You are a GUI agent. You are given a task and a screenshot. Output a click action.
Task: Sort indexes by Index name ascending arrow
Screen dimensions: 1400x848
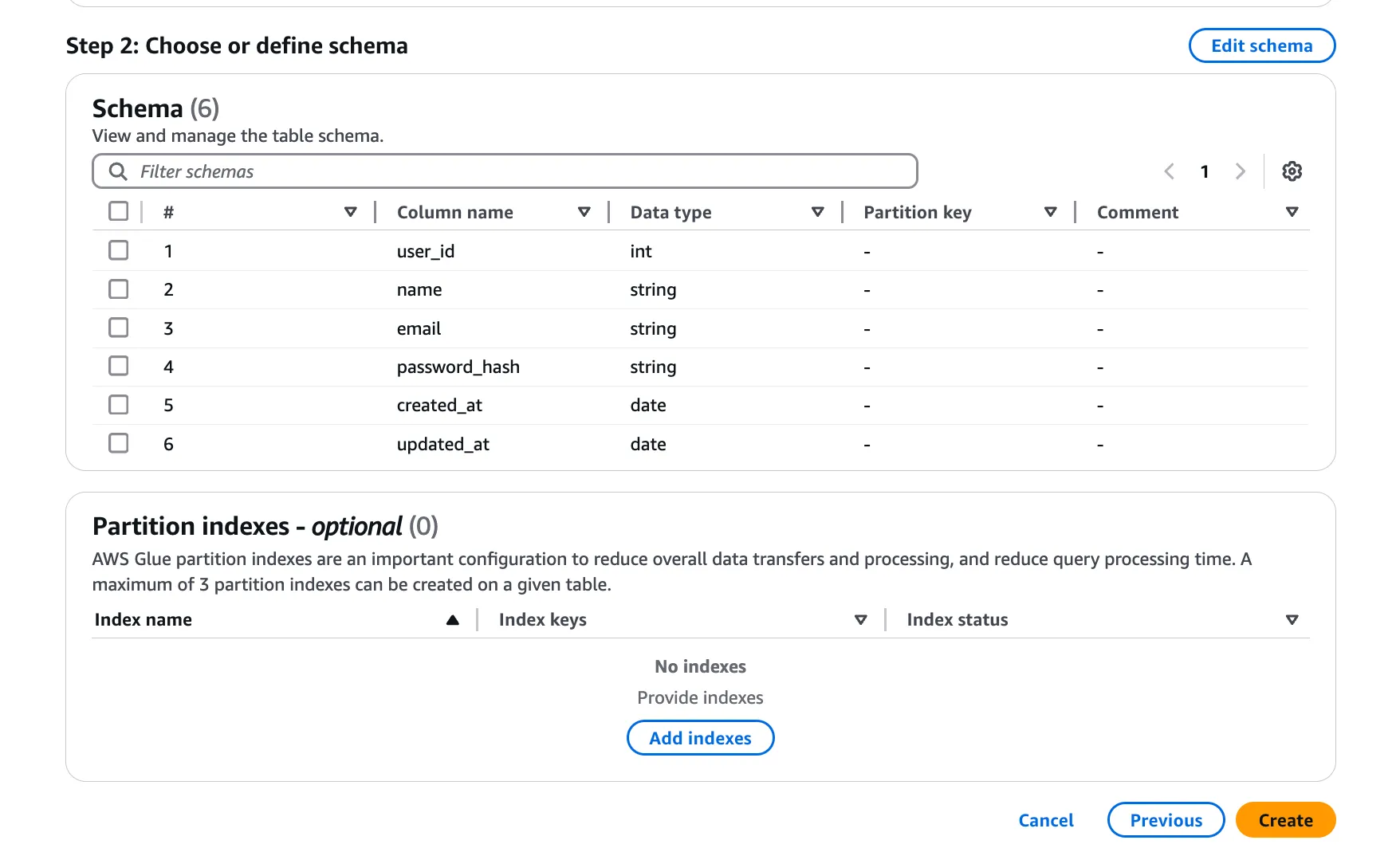(452, 620)
